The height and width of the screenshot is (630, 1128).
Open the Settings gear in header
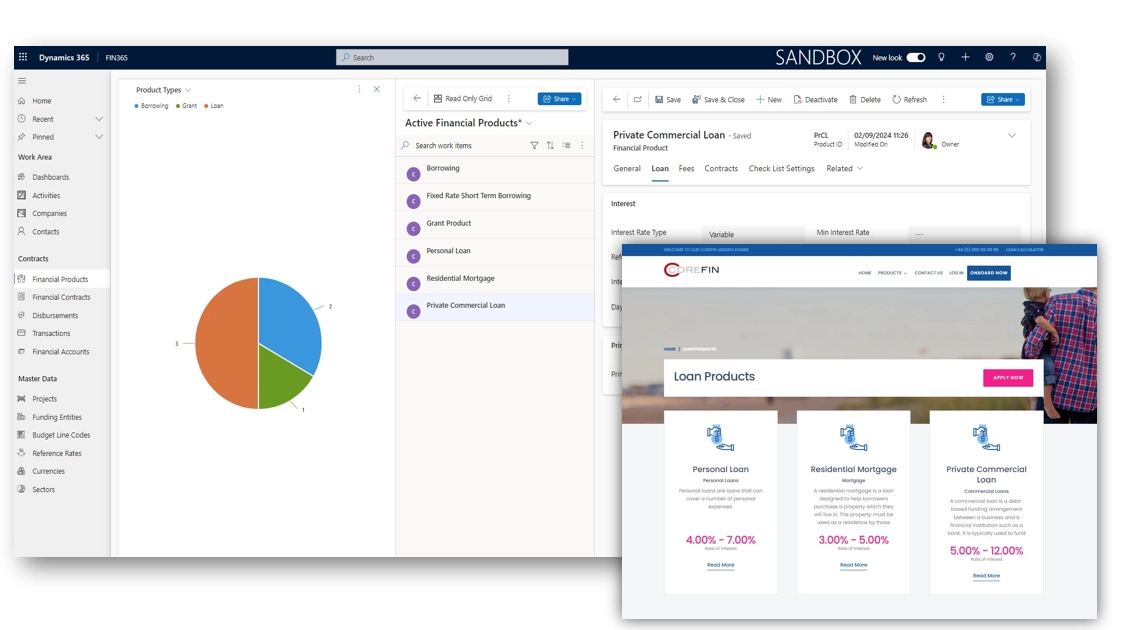coord(989,58)
